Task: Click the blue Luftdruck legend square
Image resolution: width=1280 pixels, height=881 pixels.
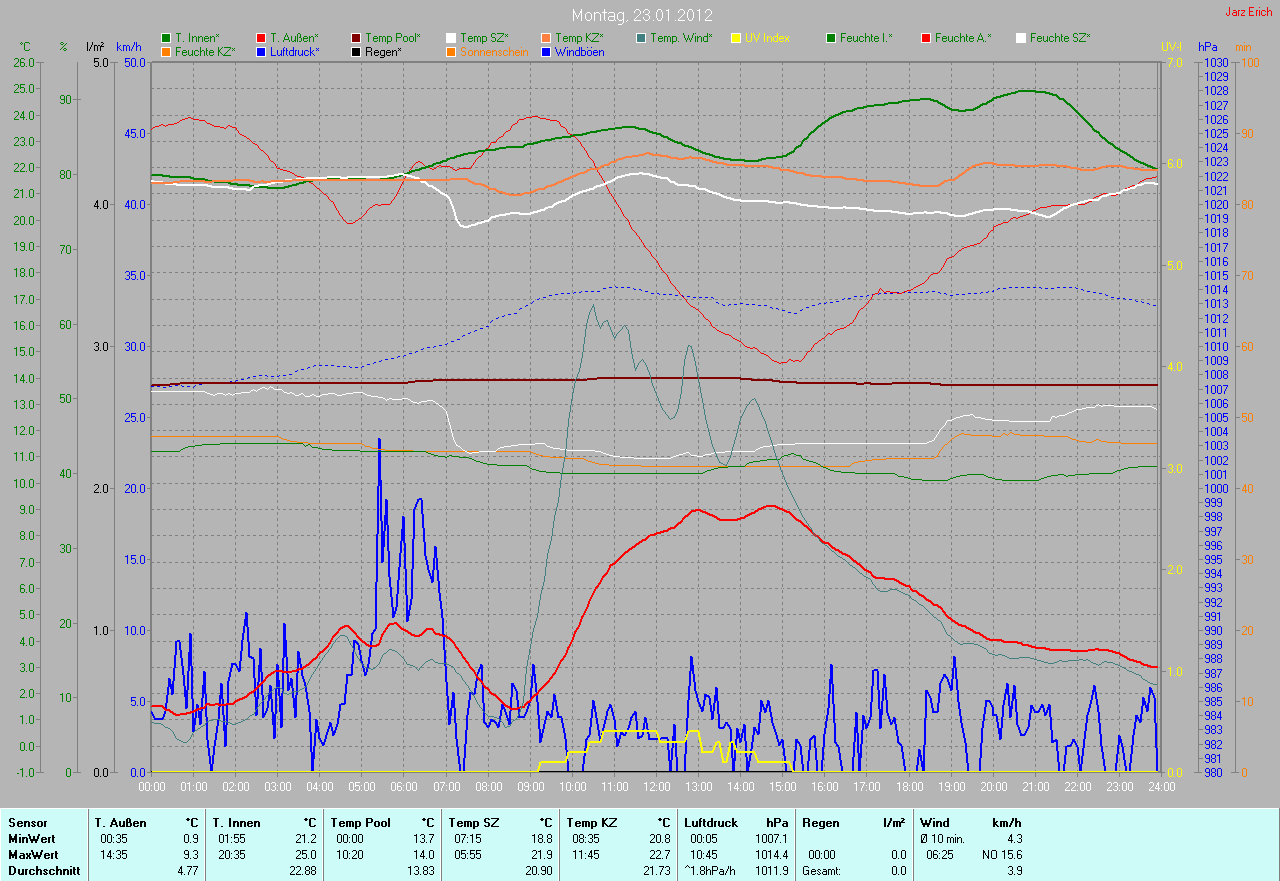Action: tap(261, 51)
